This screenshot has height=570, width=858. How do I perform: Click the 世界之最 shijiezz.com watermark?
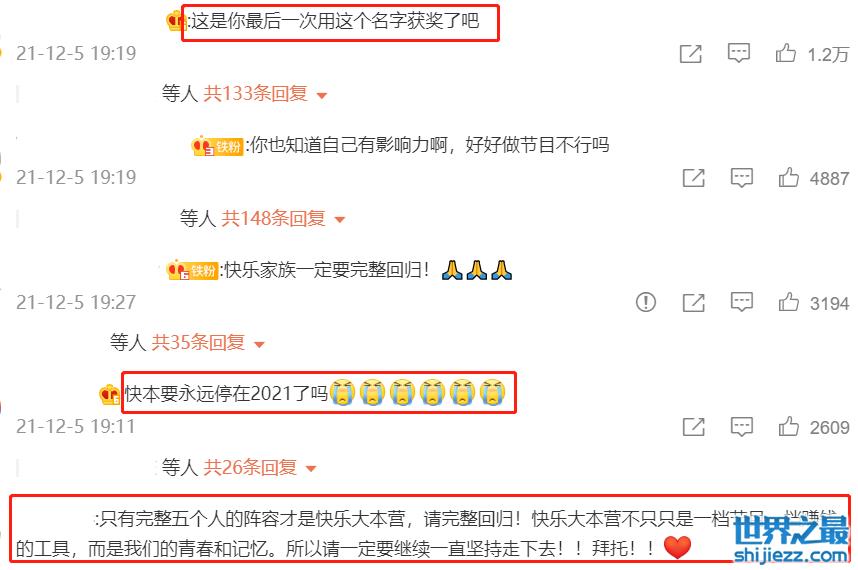click(x=791, y=538)
